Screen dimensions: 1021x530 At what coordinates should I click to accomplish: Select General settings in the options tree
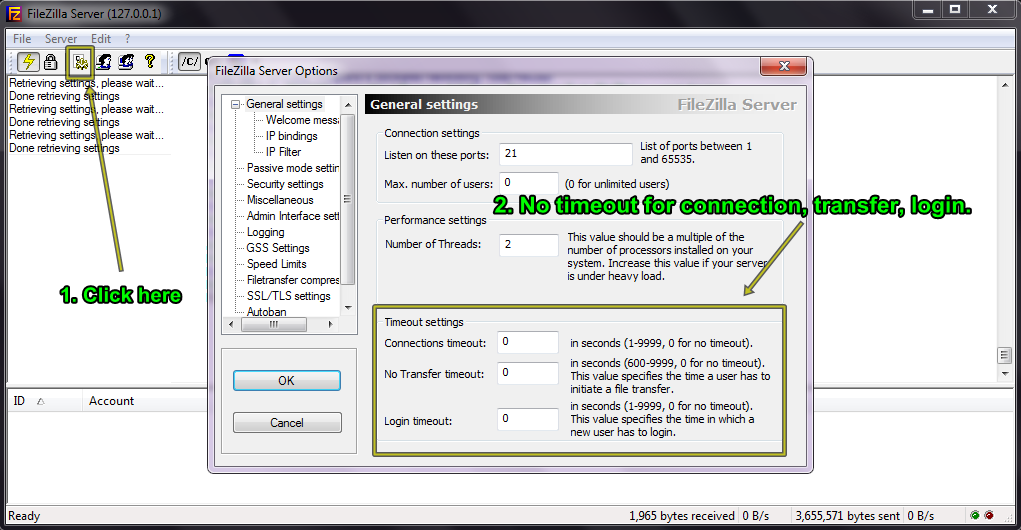coord(284,104)
